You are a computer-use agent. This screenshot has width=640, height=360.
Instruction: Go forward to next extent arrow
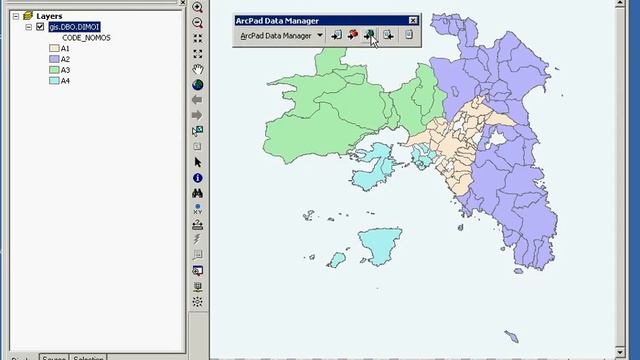click(x=198, y=116)
